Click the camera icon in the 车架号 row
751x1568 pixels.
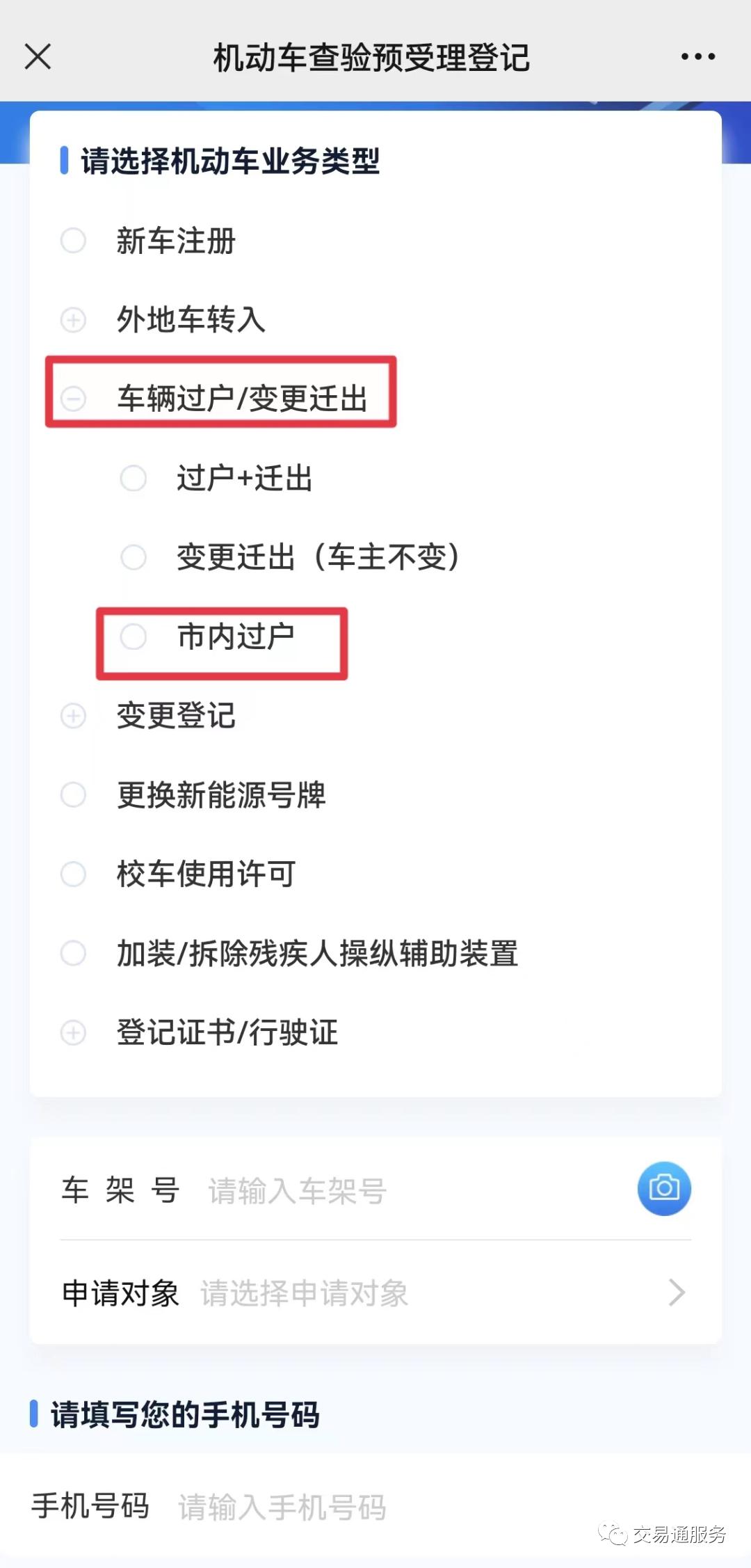point(663,1190)
